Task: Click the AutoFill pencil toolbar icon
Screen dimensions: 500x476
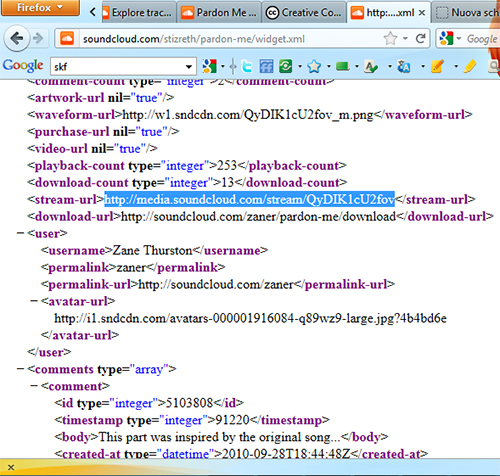Action: [438, 66]
